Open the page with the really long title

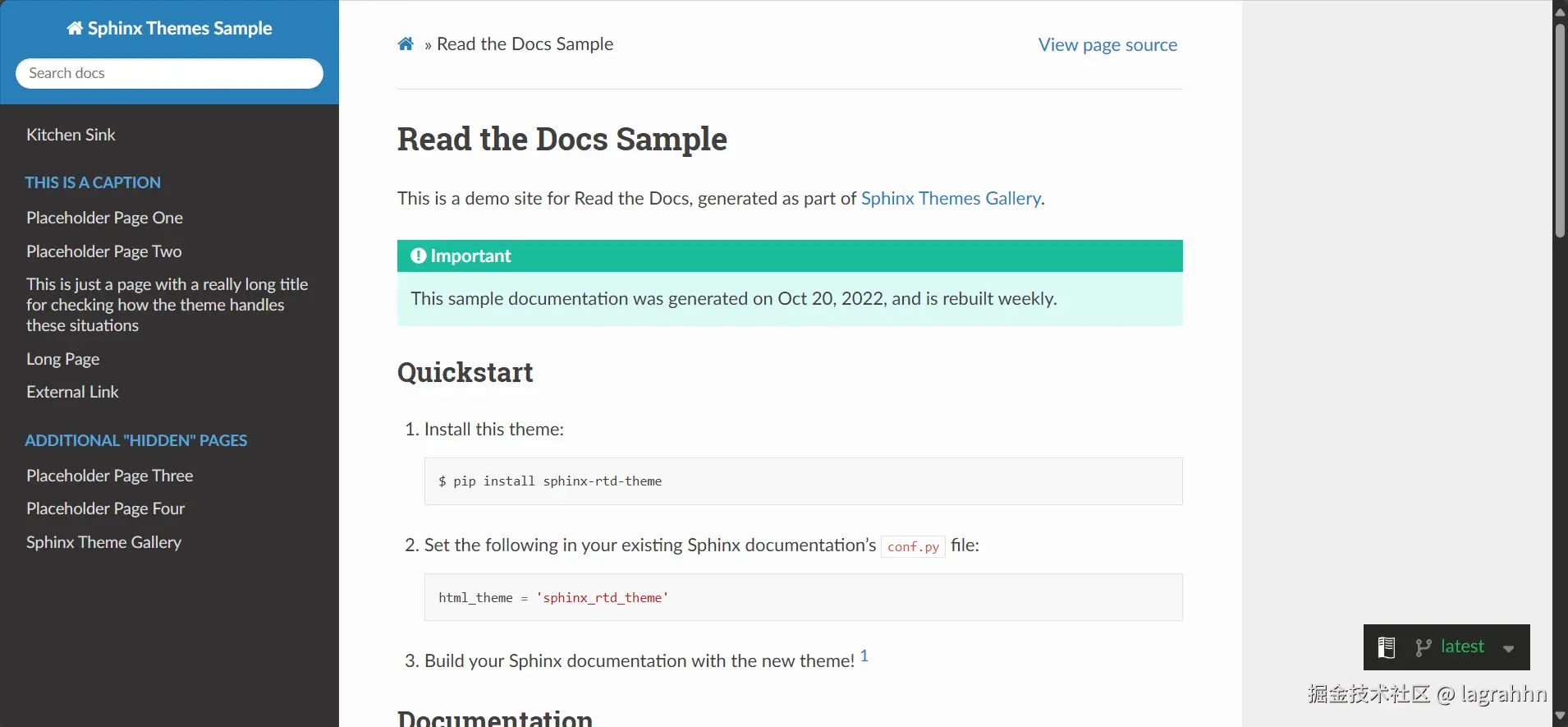click(167, 305)
